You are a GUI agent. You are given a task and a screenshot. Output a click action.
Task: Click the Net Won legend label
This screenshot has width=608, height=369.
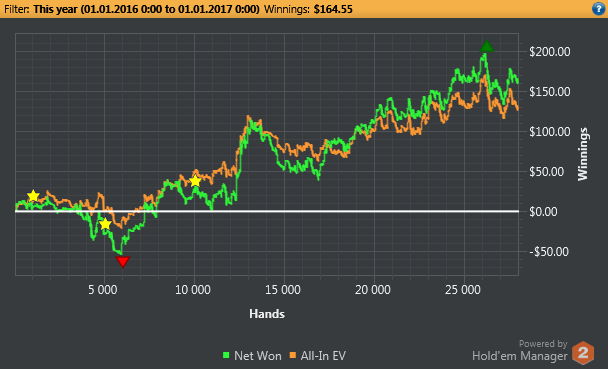(257, 355)
